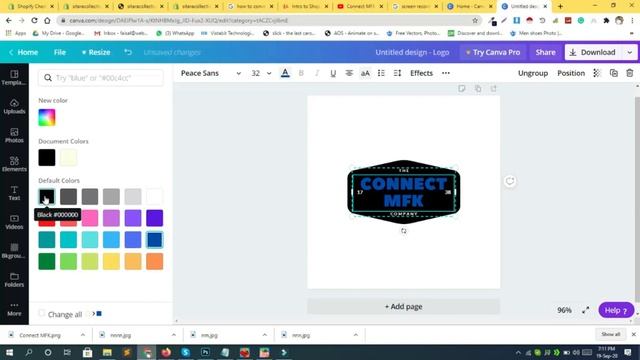Screen dimensions: 640x360
Task: Open the New color picker swatch
Action: tap(47, 118)
